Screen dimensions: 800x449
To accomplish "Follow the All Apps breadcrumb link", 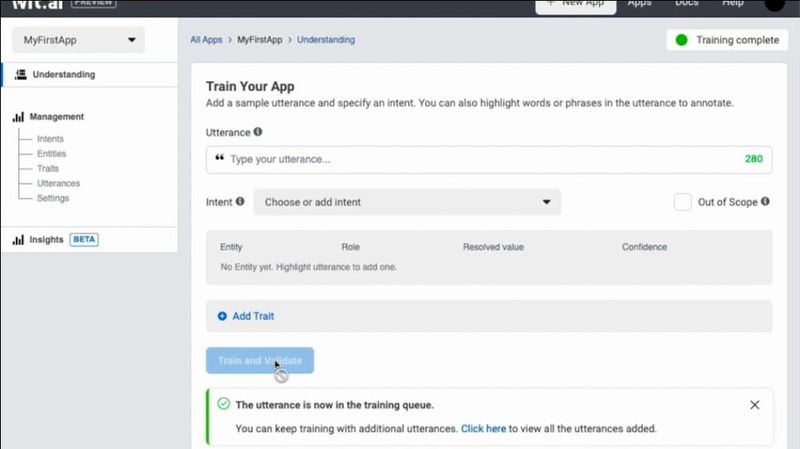I will pyautogui.click(x=206, y=40).
